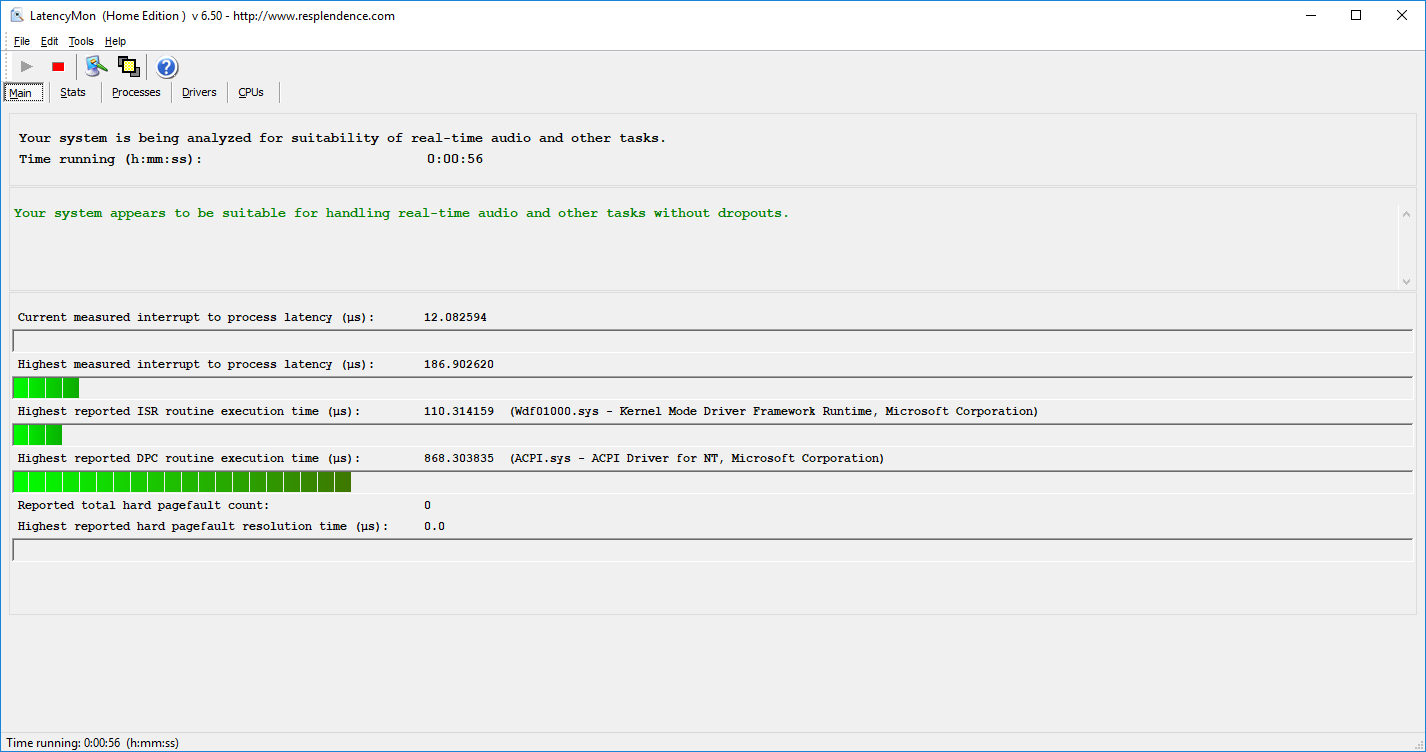Open options via the computer-with-pen toolbar icon
This screenshot has width=1426, height=752.
click(x=96, y=67)
